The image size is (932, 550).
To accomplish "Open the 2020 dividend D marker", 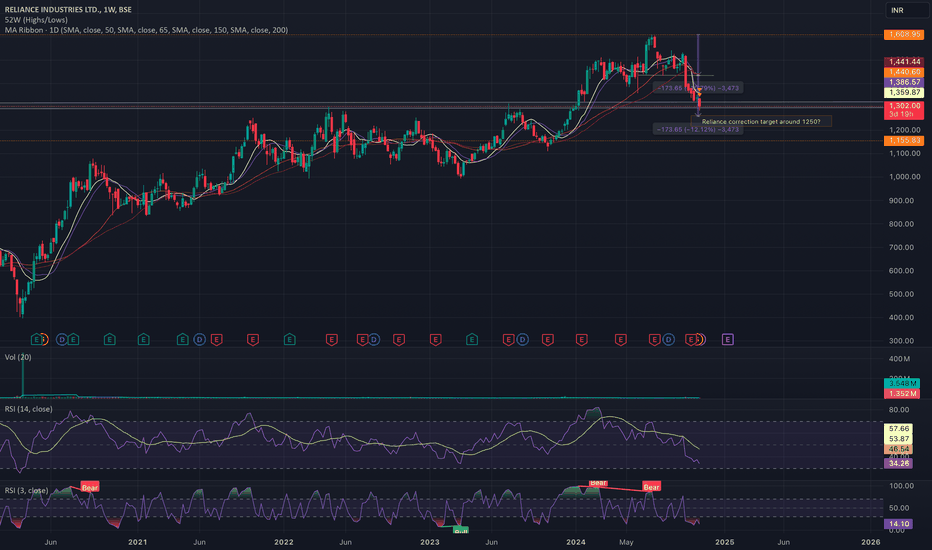I will (x=62, y=340).
